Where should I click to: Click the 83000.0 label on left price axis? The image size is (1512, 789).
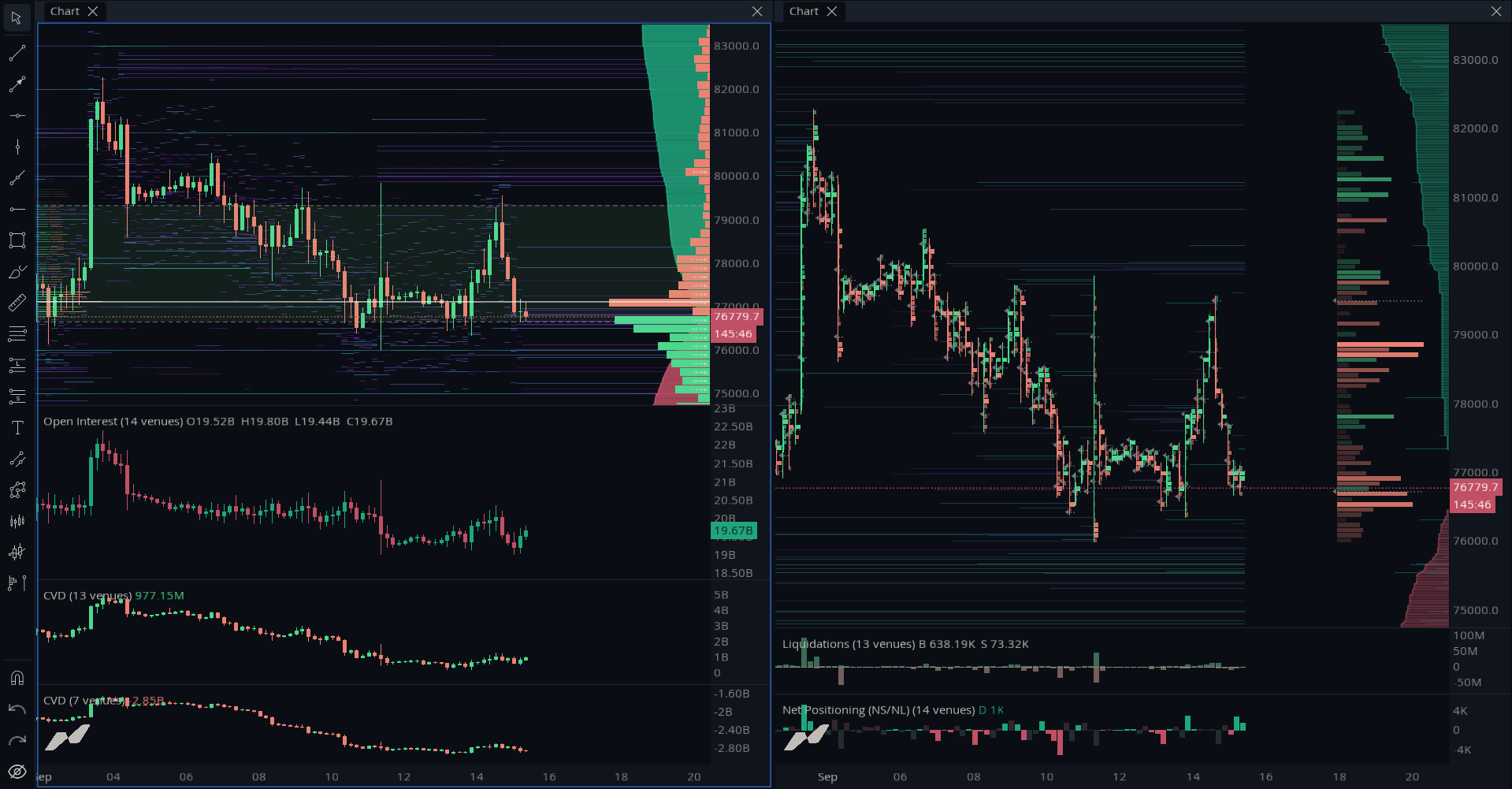pyautogui.click(x=737, y=46)
